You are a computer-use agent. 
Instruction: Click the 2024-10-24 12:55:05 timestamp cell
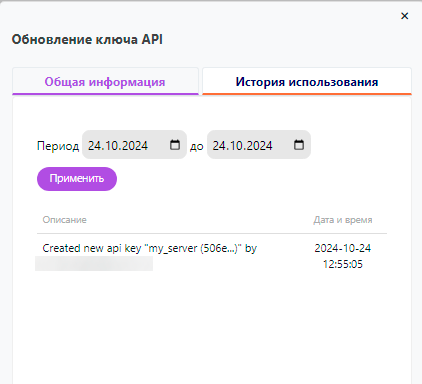[x=343, y=256]
